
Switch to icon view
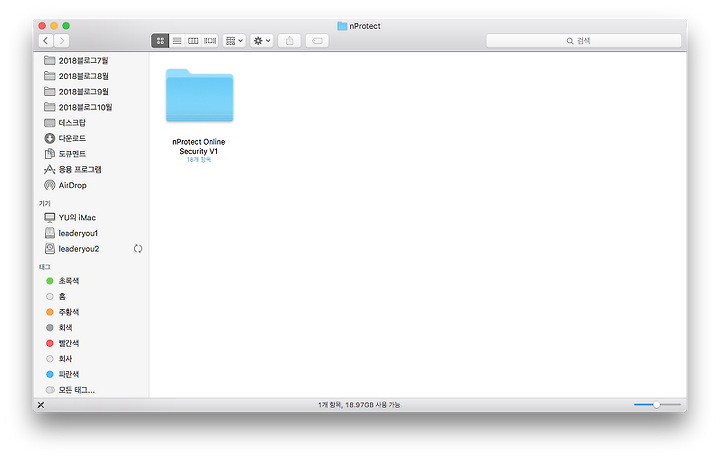[160, 41]
